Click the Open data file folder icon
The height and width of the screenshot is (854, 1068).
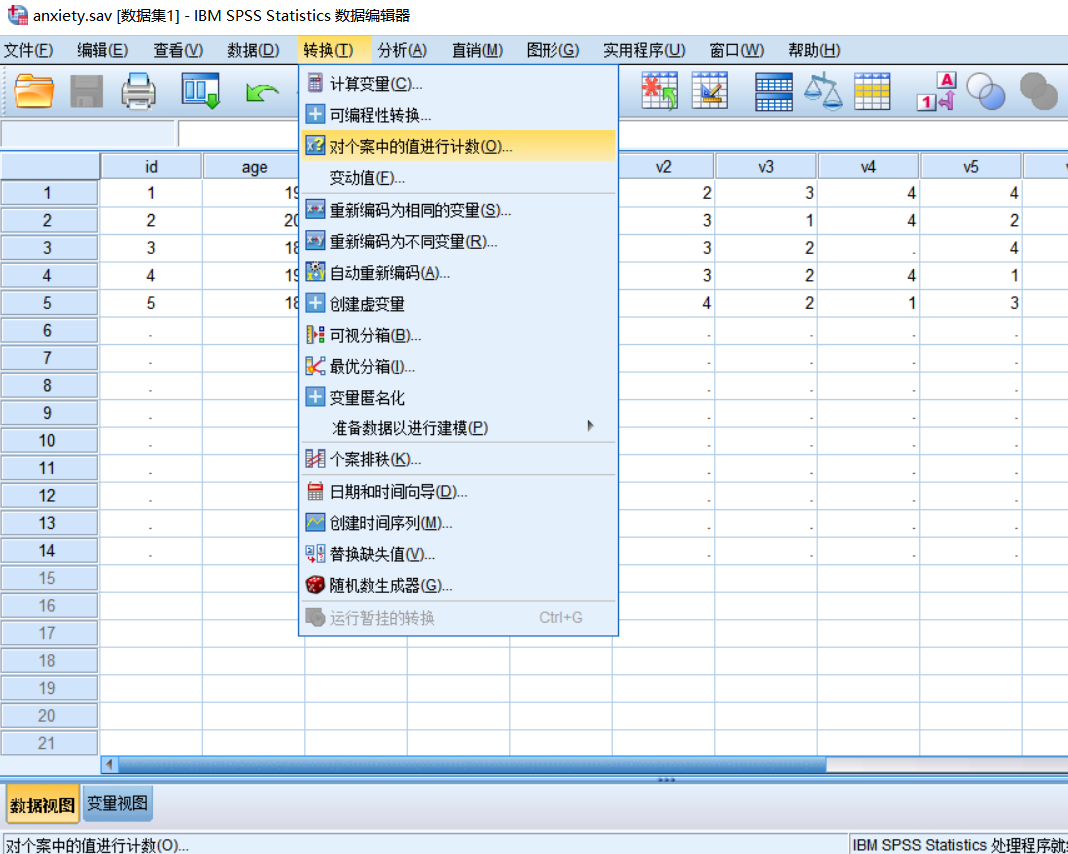[x=34, y=91]
